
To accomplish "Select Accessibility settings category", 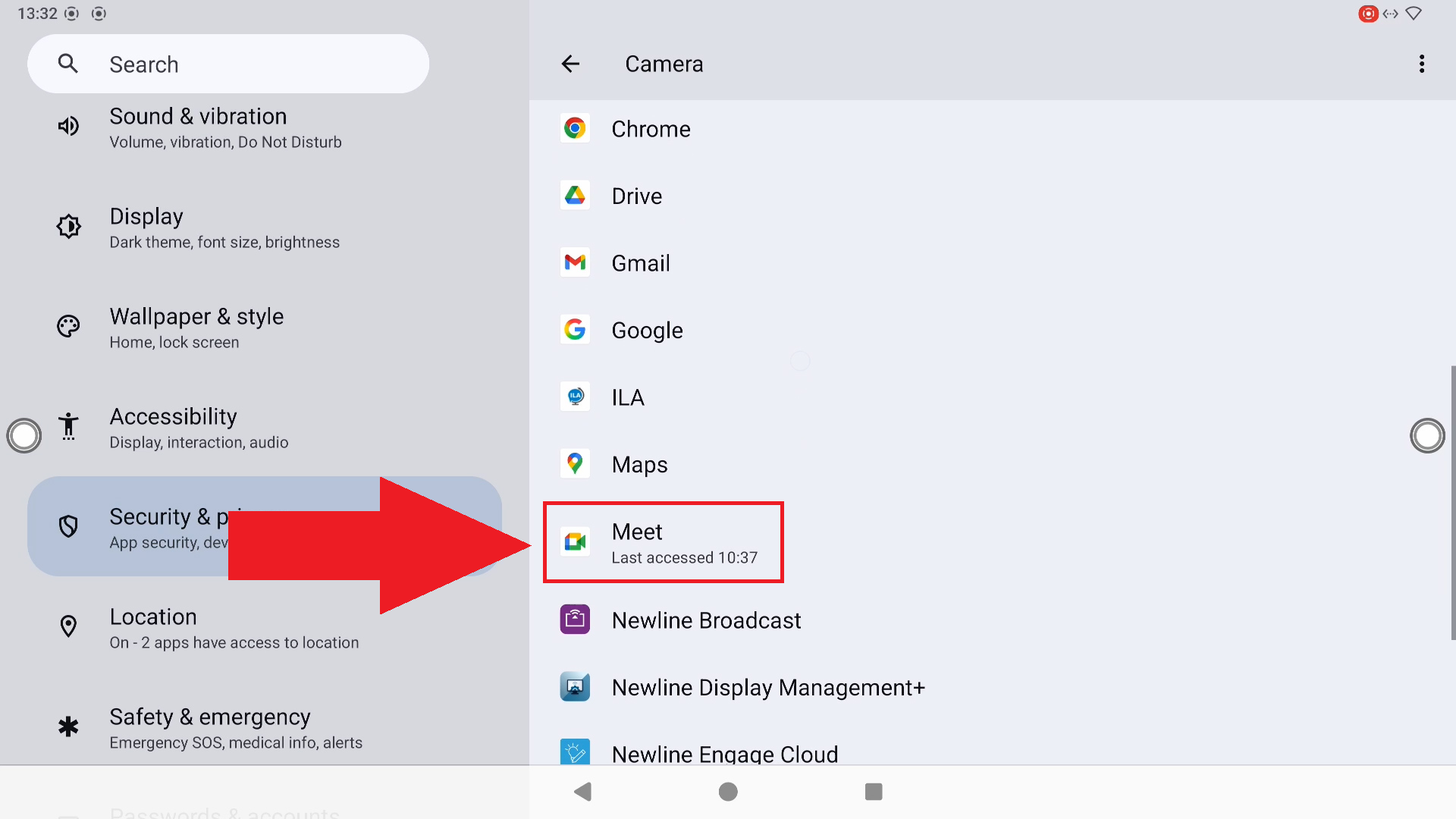I will (199, 428).
